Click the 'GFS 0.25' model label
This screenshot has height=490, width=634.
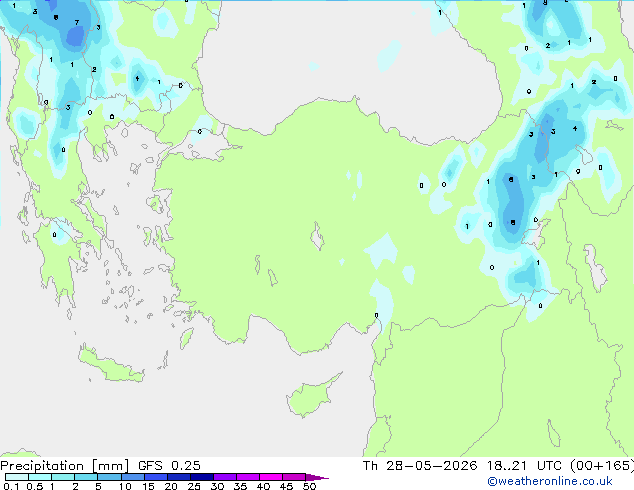[x=169, y=466]
